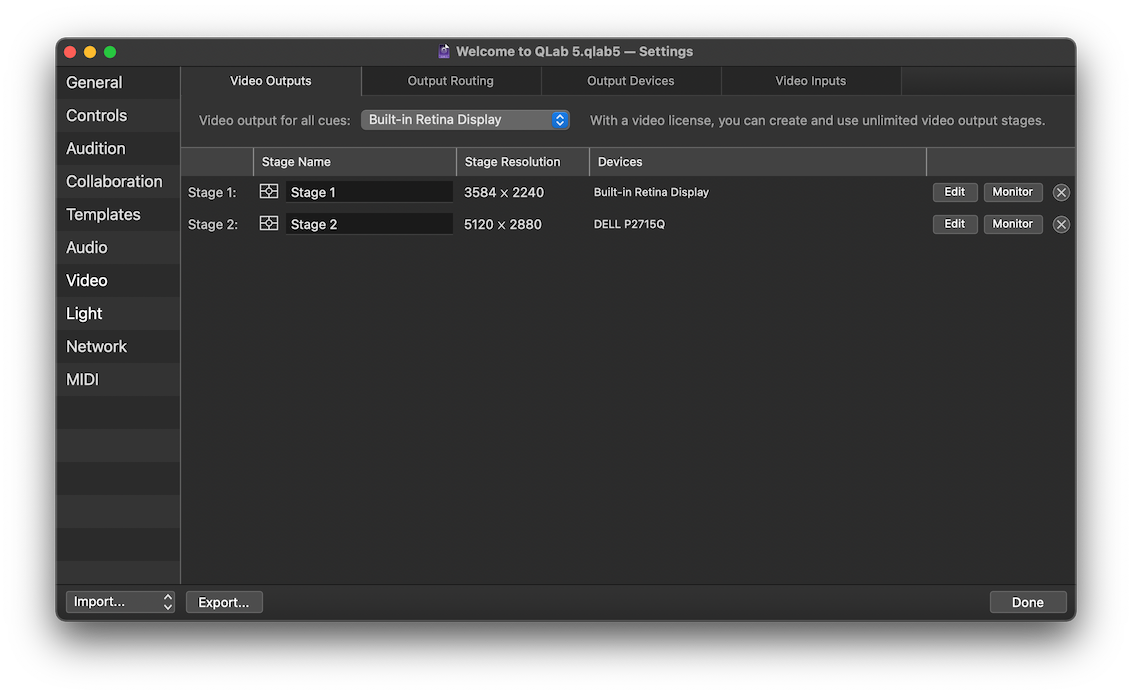Remove Stage 1 using its circular X icon
The height and width of the screenshot is (695, 1132).
[x=1061, y=191]
